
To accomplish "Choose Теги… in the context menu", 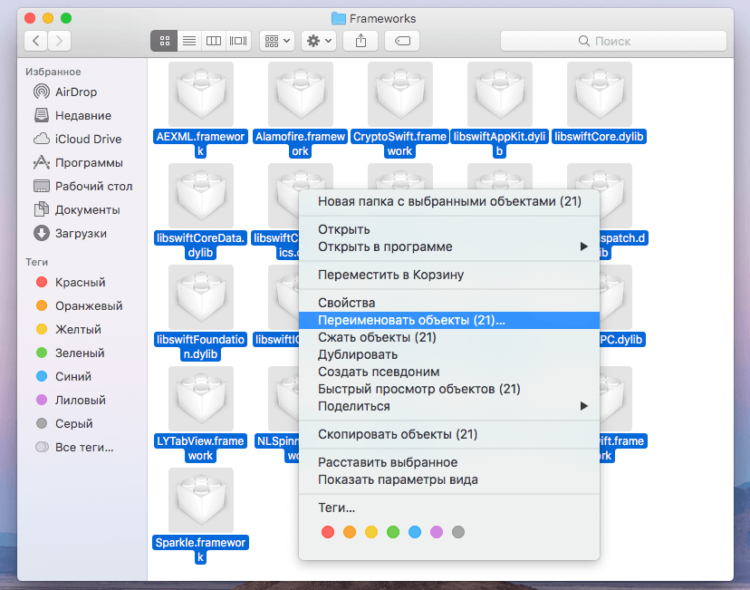I will (449, 508).
